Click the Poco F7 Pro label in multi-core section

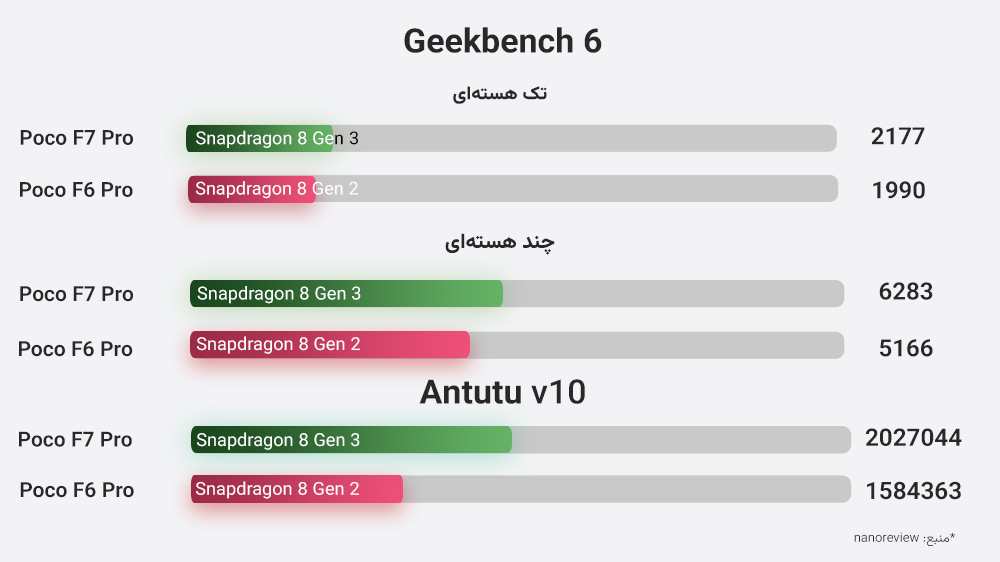(x=76, y=294)
